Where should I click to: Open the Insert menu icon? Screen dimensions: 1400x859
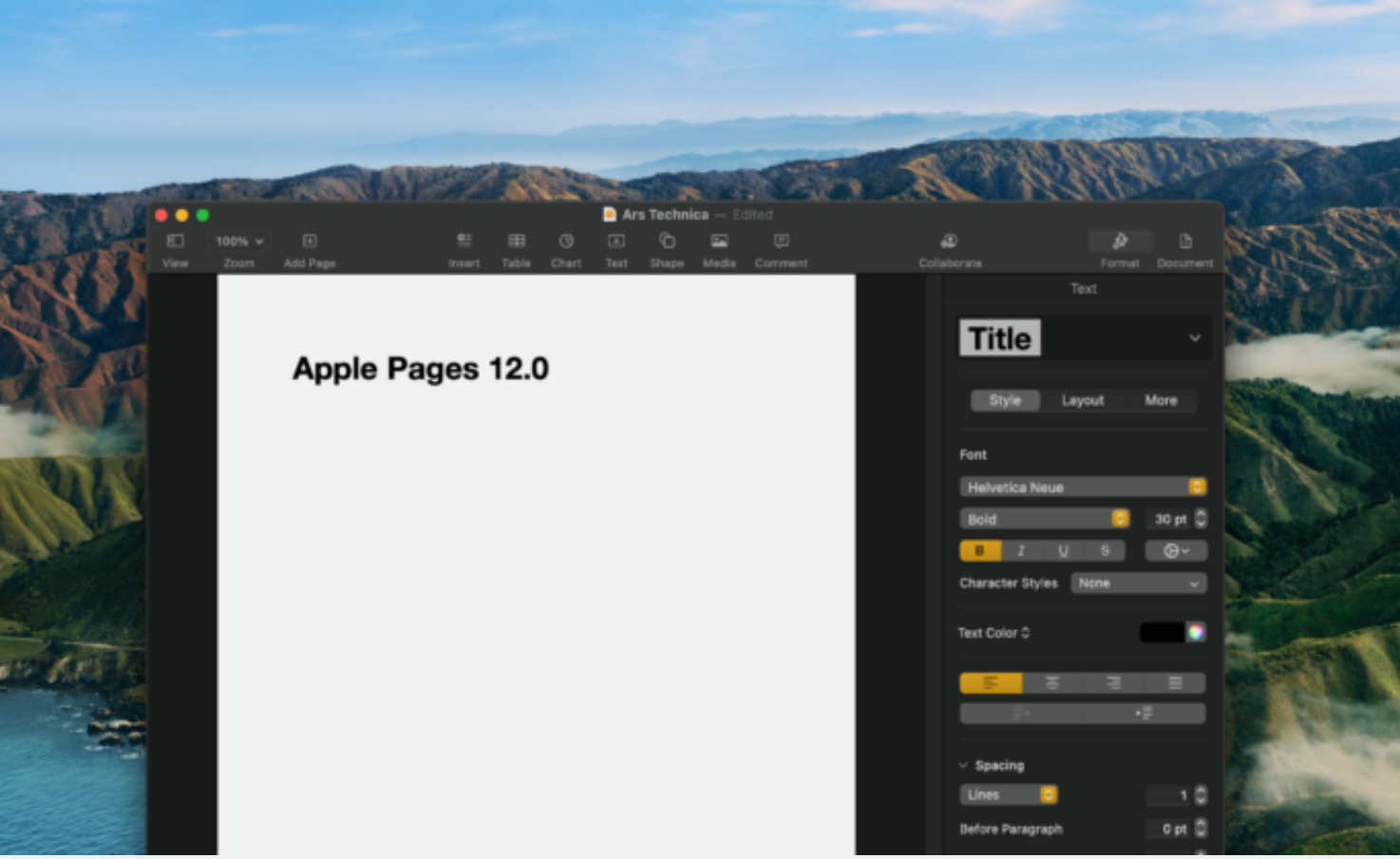pos(464,241)
